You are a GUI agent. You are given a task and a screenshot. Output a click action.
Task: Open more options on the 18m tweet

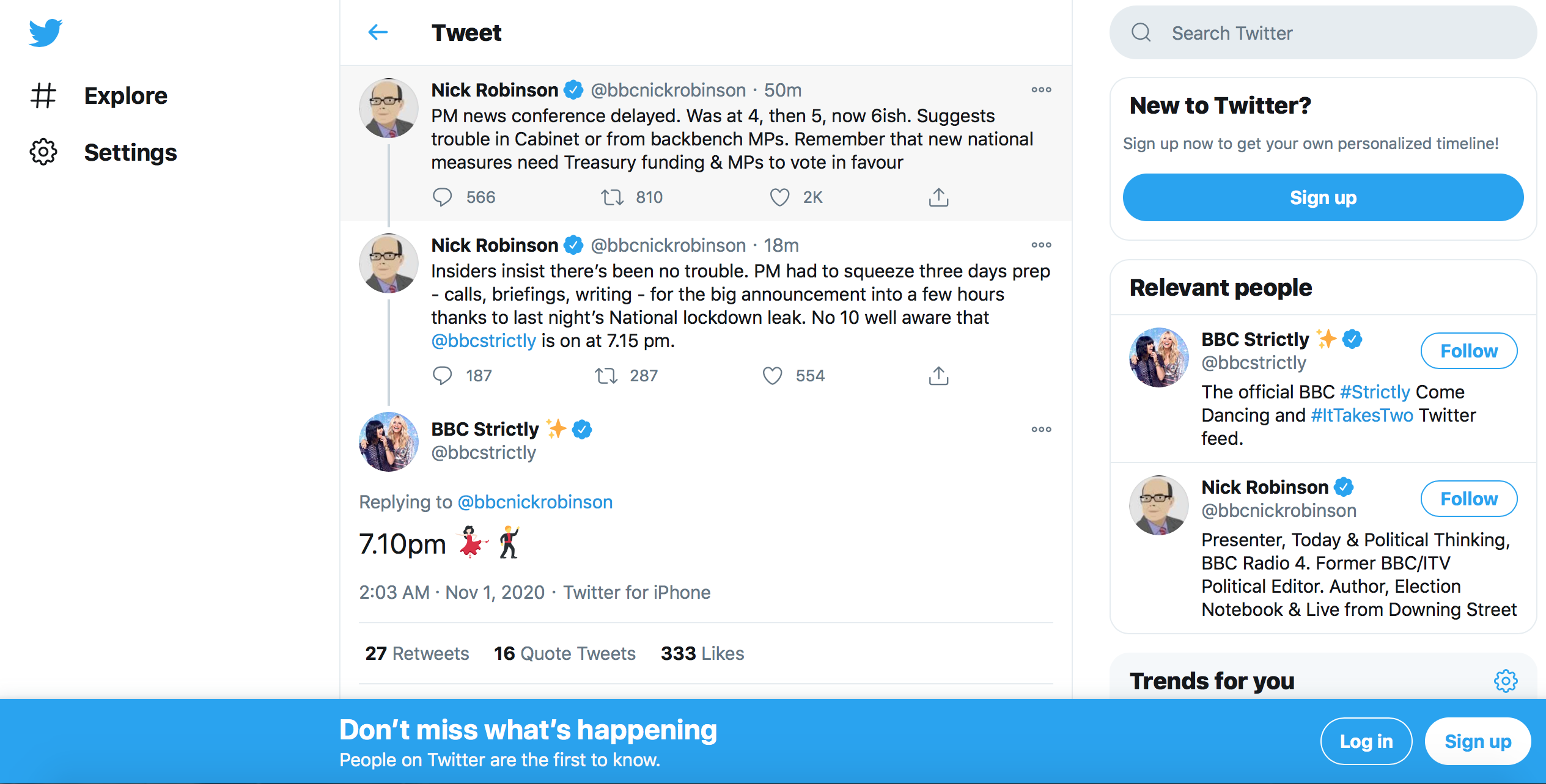pos(1041,245)
